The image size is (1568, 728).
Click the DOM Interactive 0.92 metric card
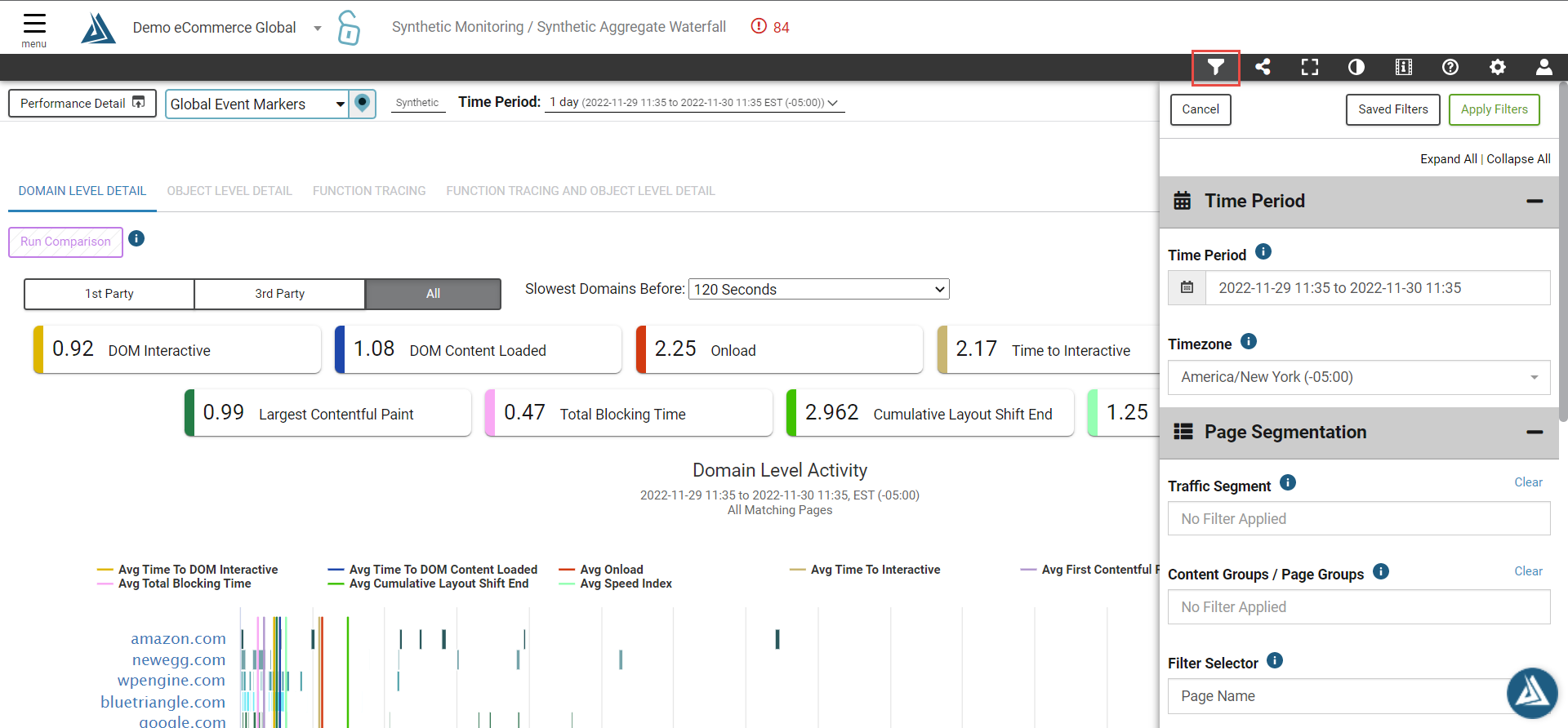point(177,349)
